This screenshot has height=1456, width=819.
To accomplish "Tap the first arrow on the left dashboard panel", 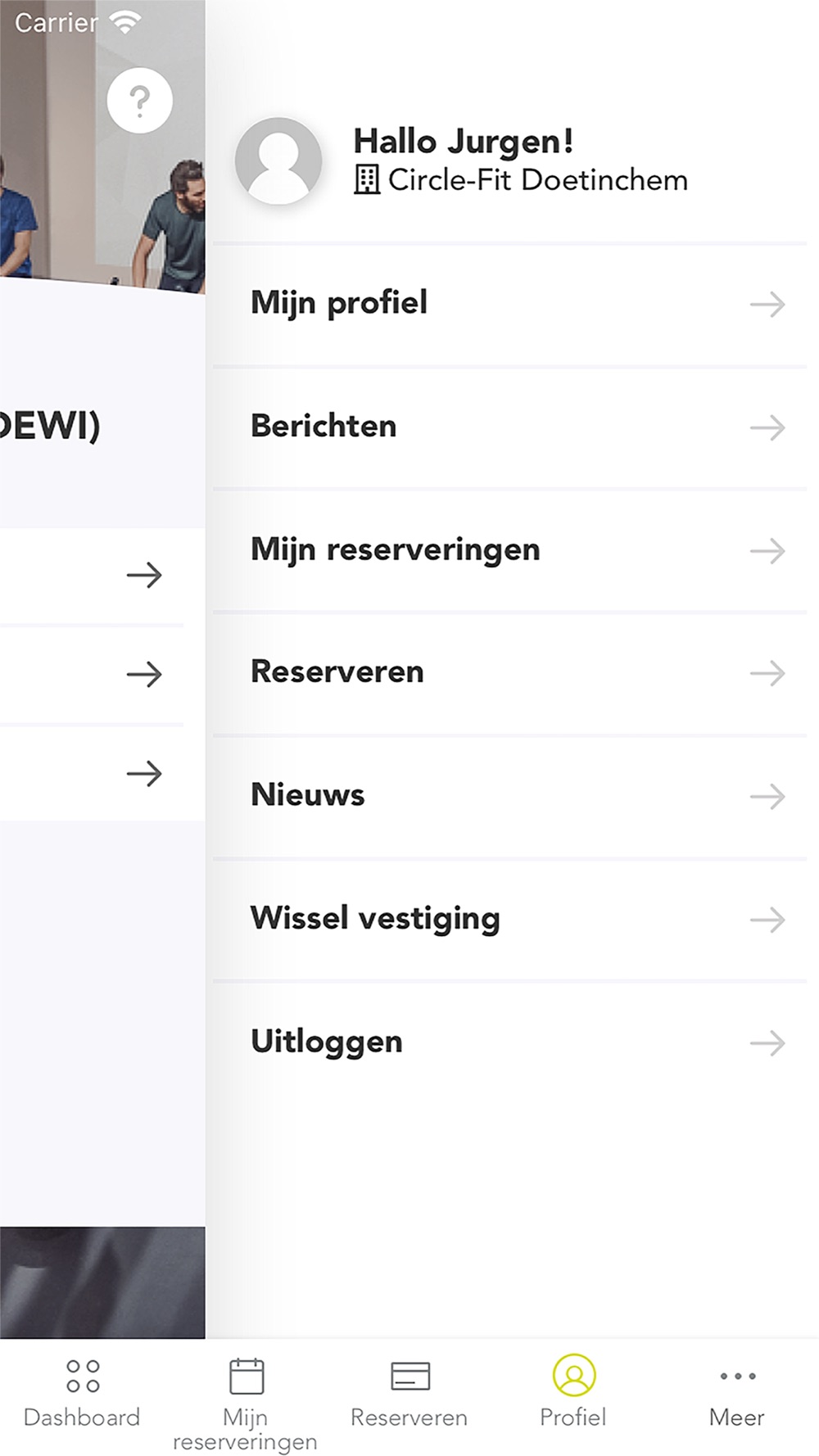I will (x=144, y=575).
